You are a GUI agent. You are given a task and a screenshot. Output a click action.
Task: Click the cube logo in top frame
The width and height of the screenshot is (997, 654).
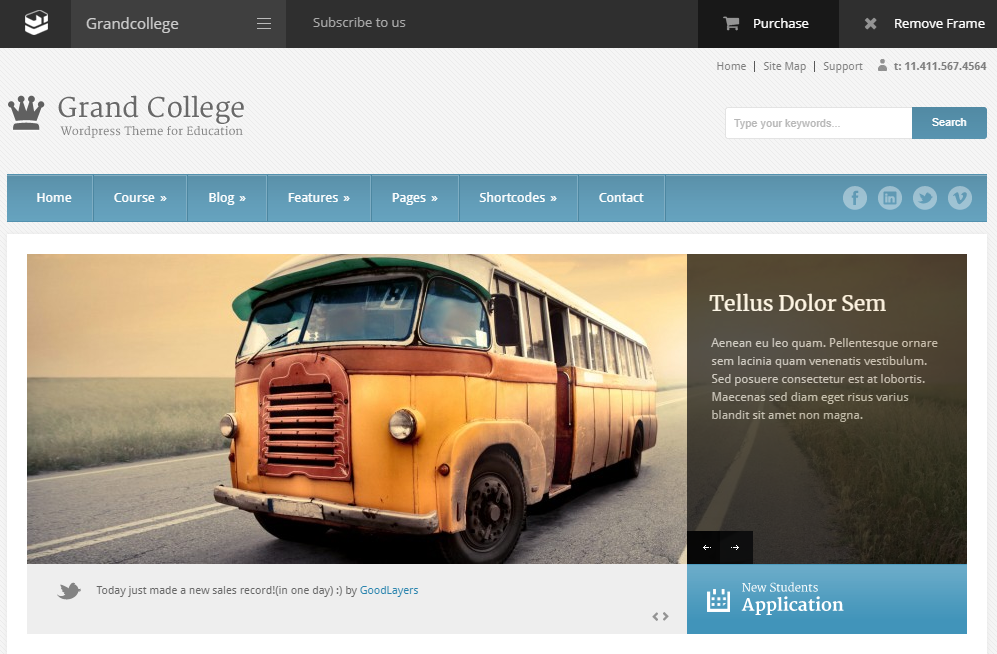click(36, 24)
